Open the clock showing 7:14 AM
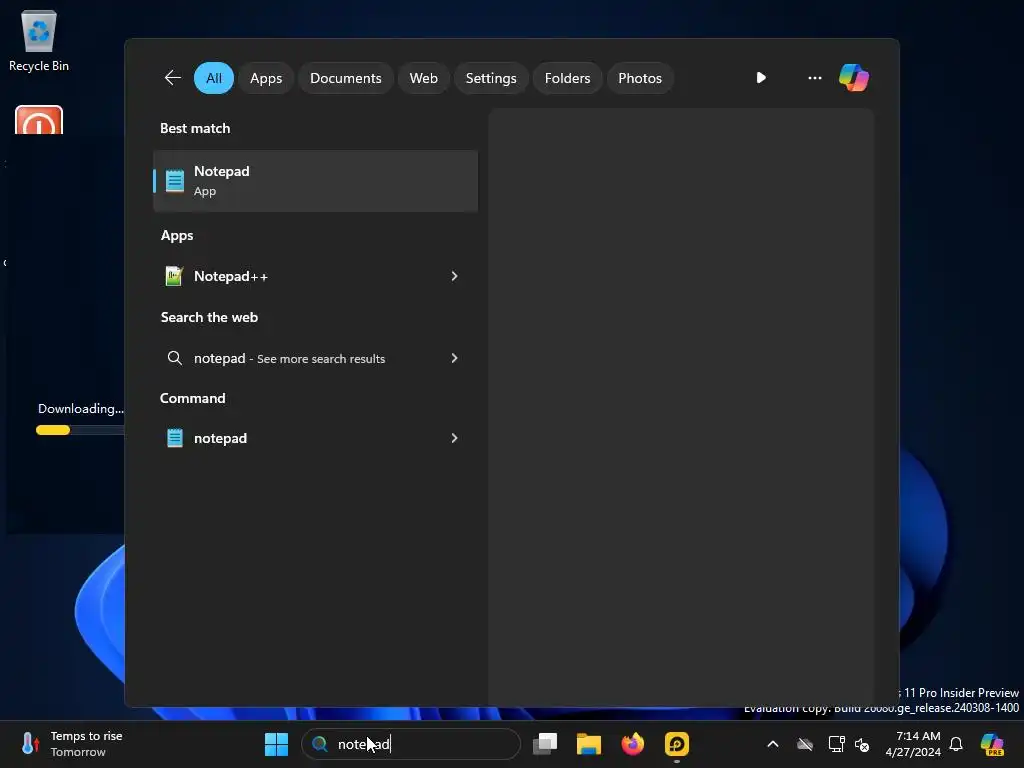Viewport: 1024px width, 768px height. 913,744
